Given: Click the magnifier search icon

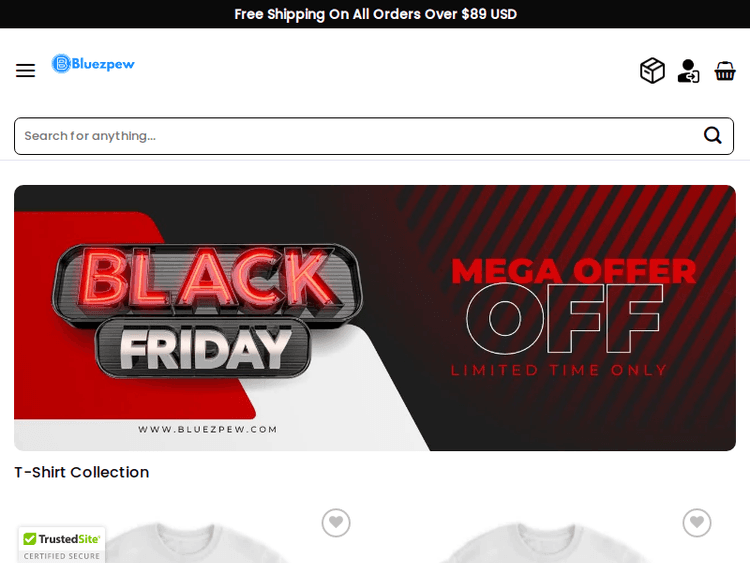Looking at the screenshot, I should [712, 135].
